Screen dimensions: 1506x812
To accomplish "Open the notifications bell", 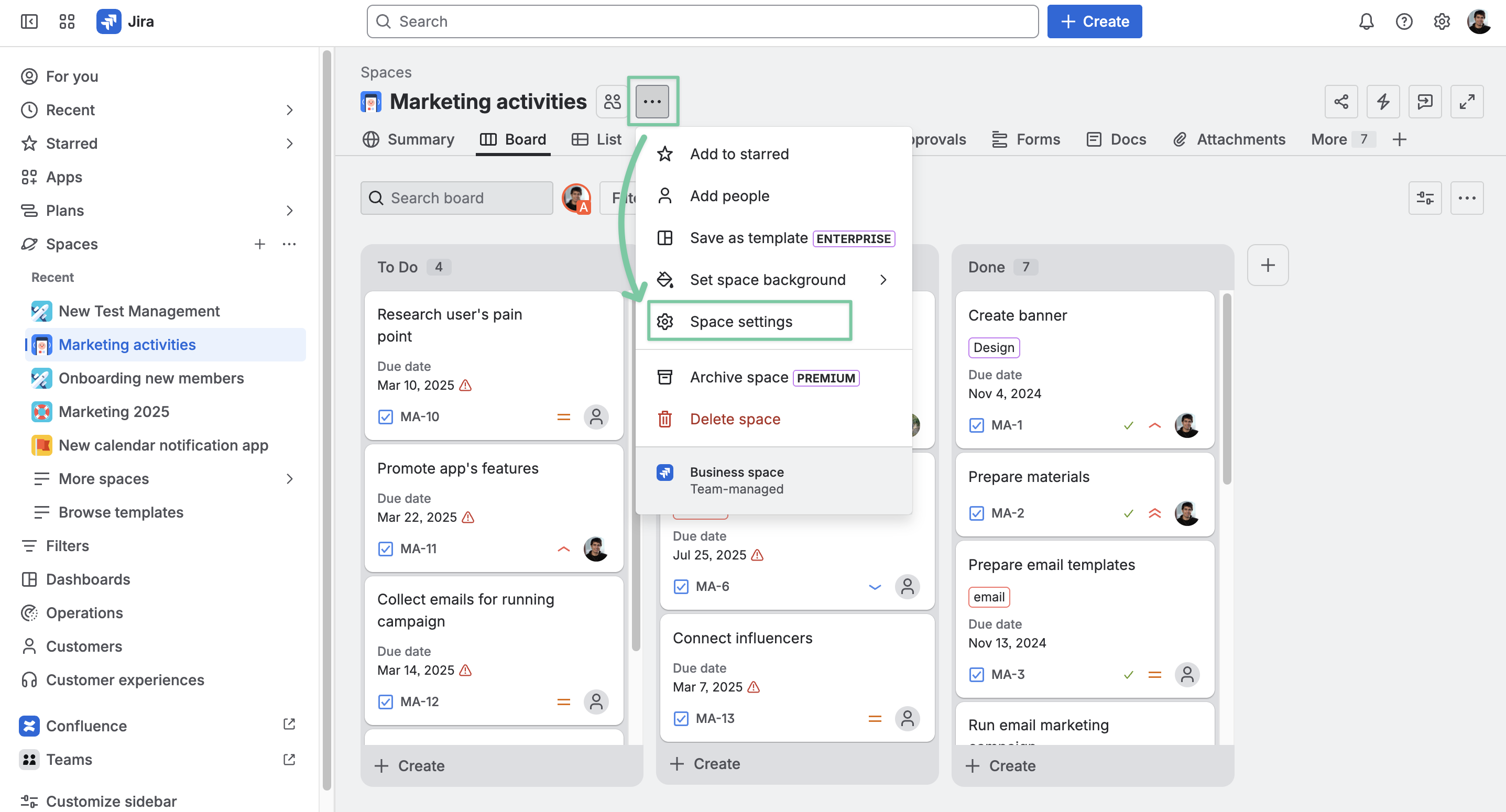I will coord(1366,21).
